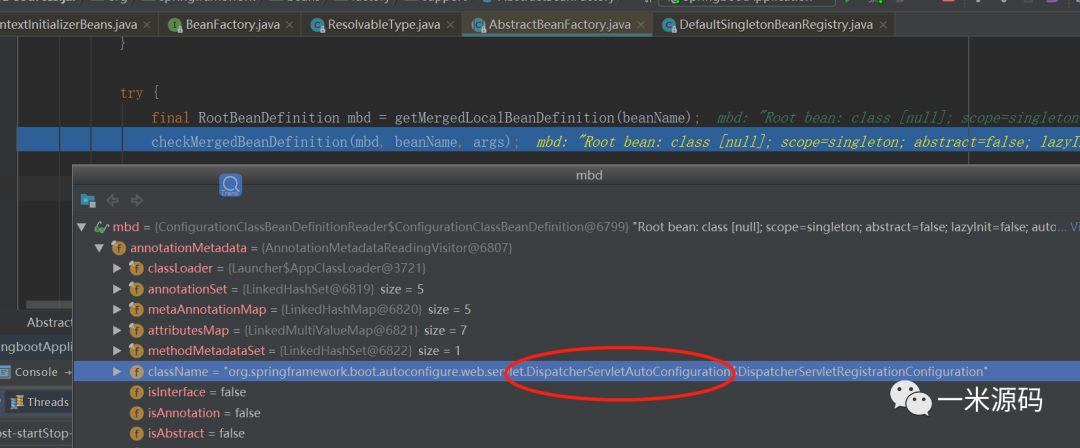This screenshot has width=1080, height=448.
Task: Click the back arrow in mbd popup
Action: (x=113, y=201)
